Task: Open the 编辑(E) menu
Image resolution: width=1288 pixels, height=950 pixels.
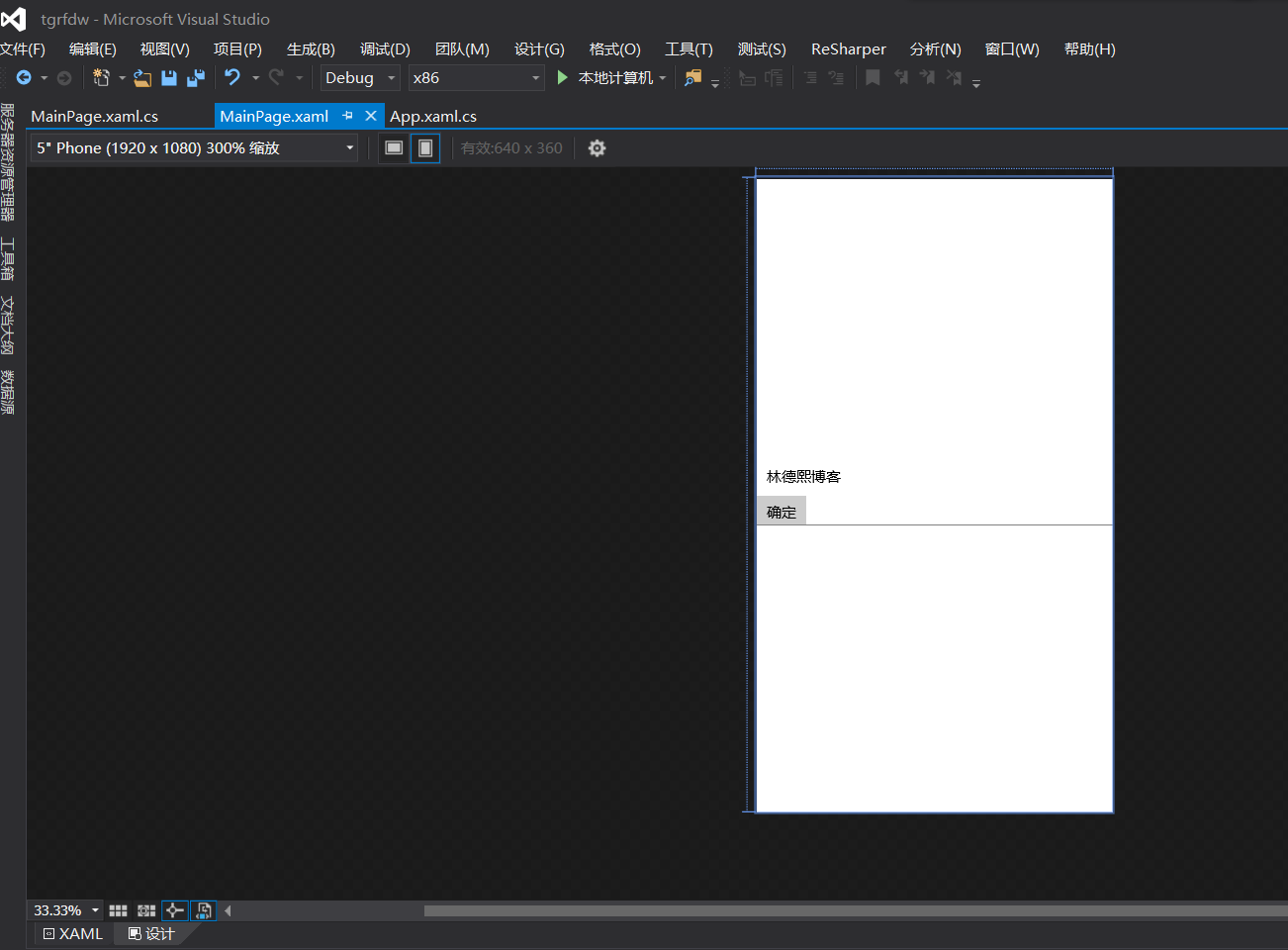Action: pos(93,48)
